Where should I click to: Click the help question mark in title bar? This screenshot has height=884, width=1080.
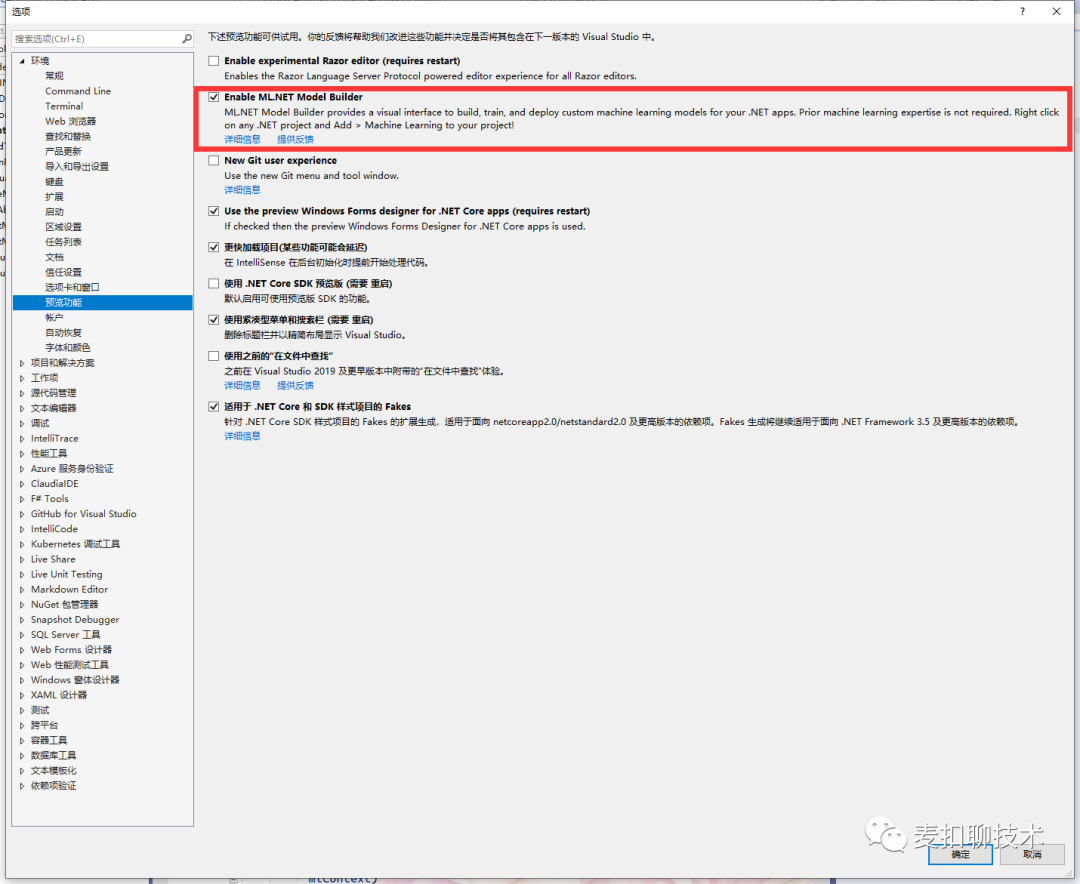[1022, 11]
